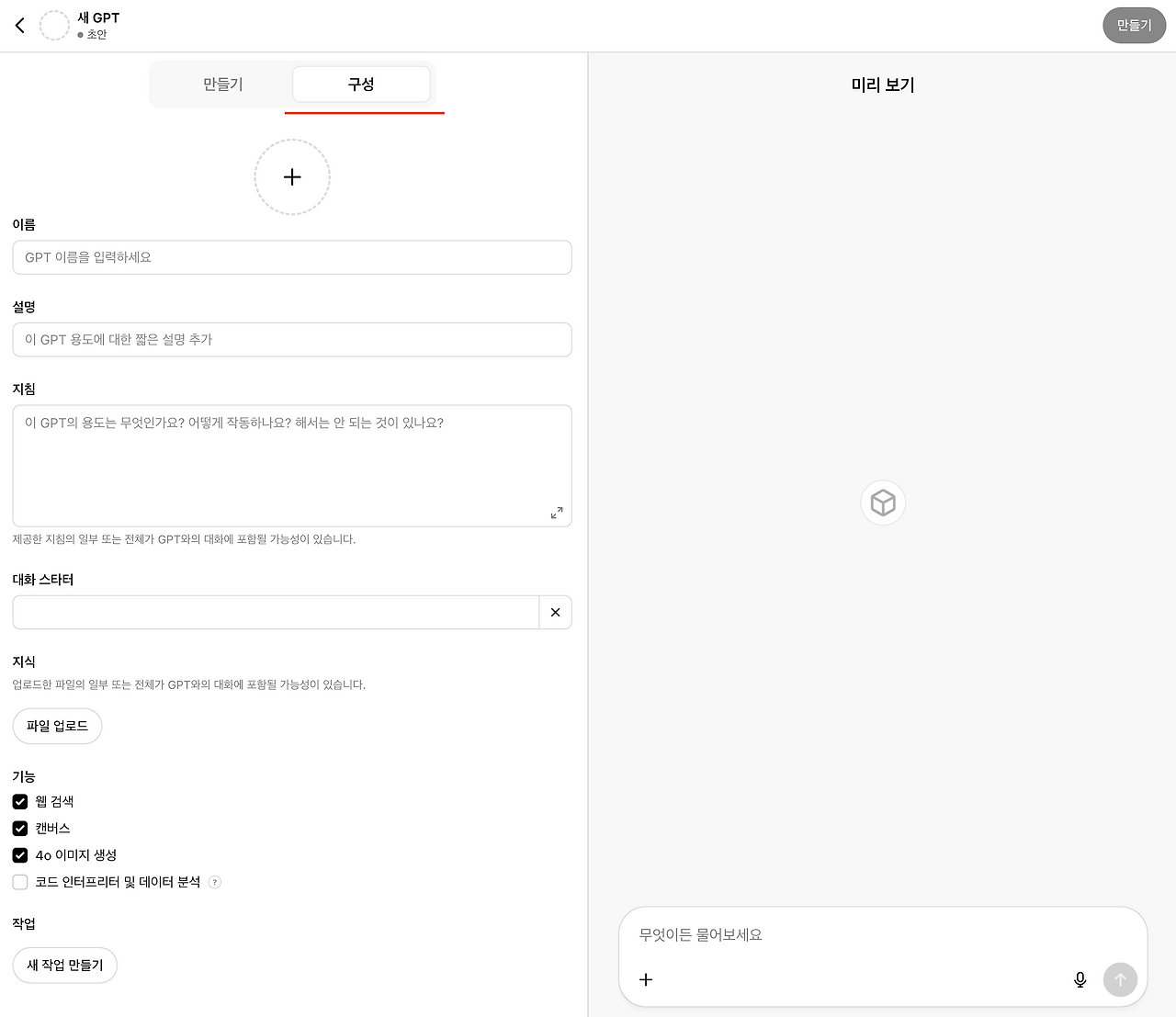Click the cube icon in the preview area
Viewport: 1176px width, 1017px height.
(x=882, y=503)
